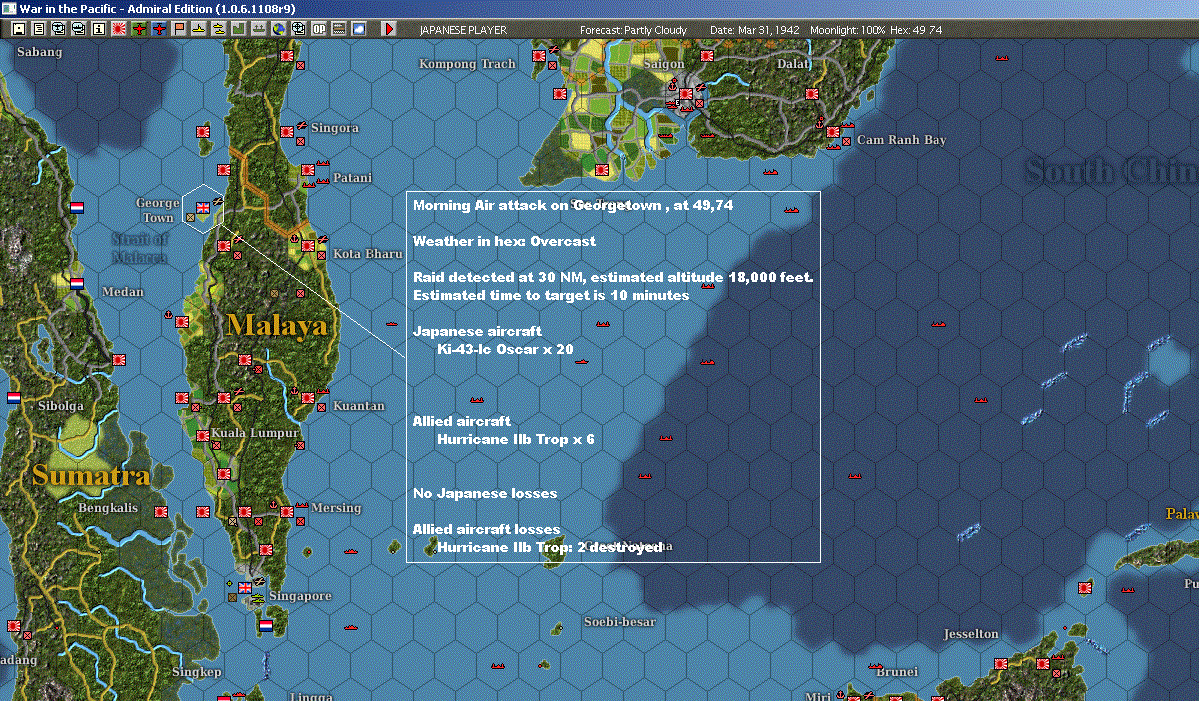
Task: Select the Dutch flag base near Medan
Action: [x=76, y=284]
